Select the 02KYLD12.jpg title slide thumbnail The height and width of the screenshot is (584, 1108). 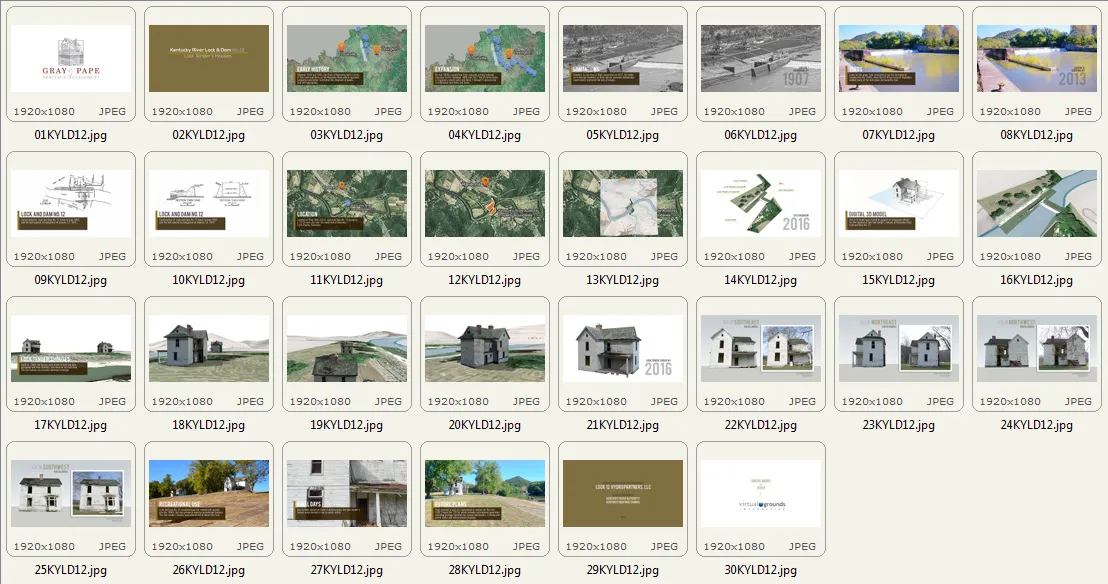point(209,59)
